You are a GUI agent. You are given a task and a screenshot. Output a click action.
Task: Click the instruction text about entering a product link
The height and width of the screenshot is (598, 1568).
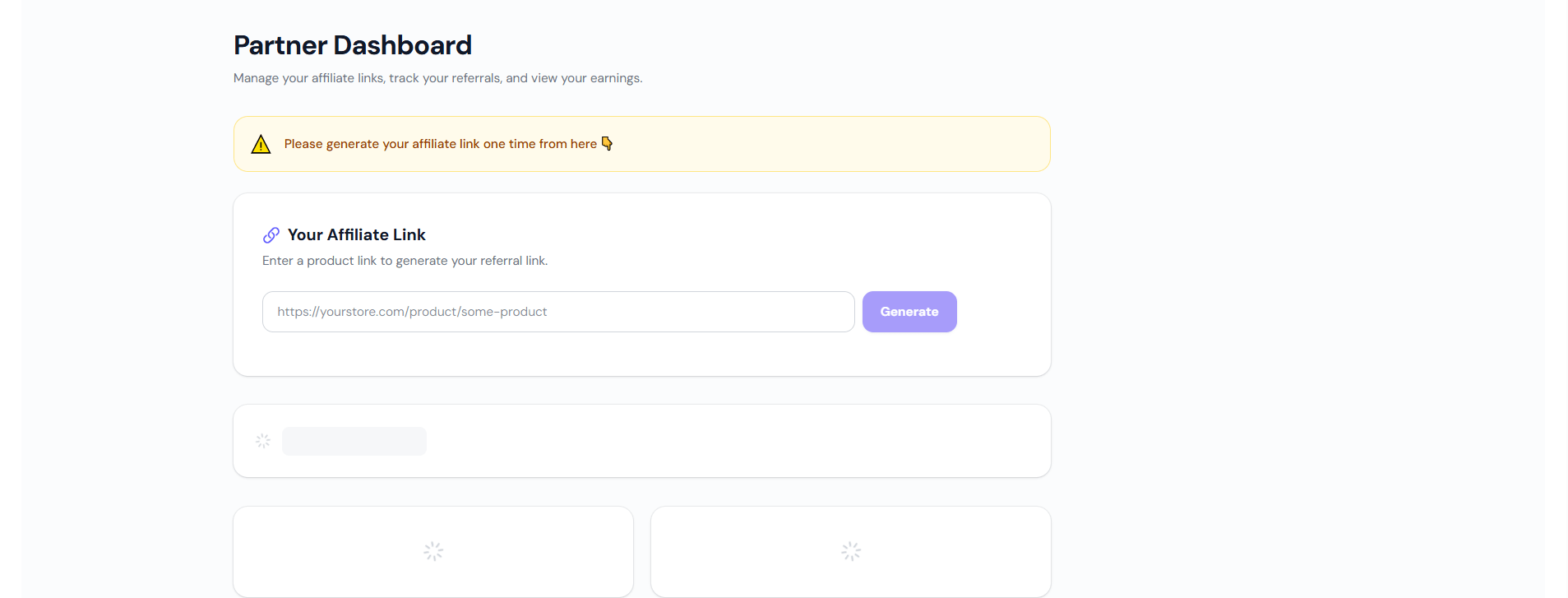tap(405, 260)
